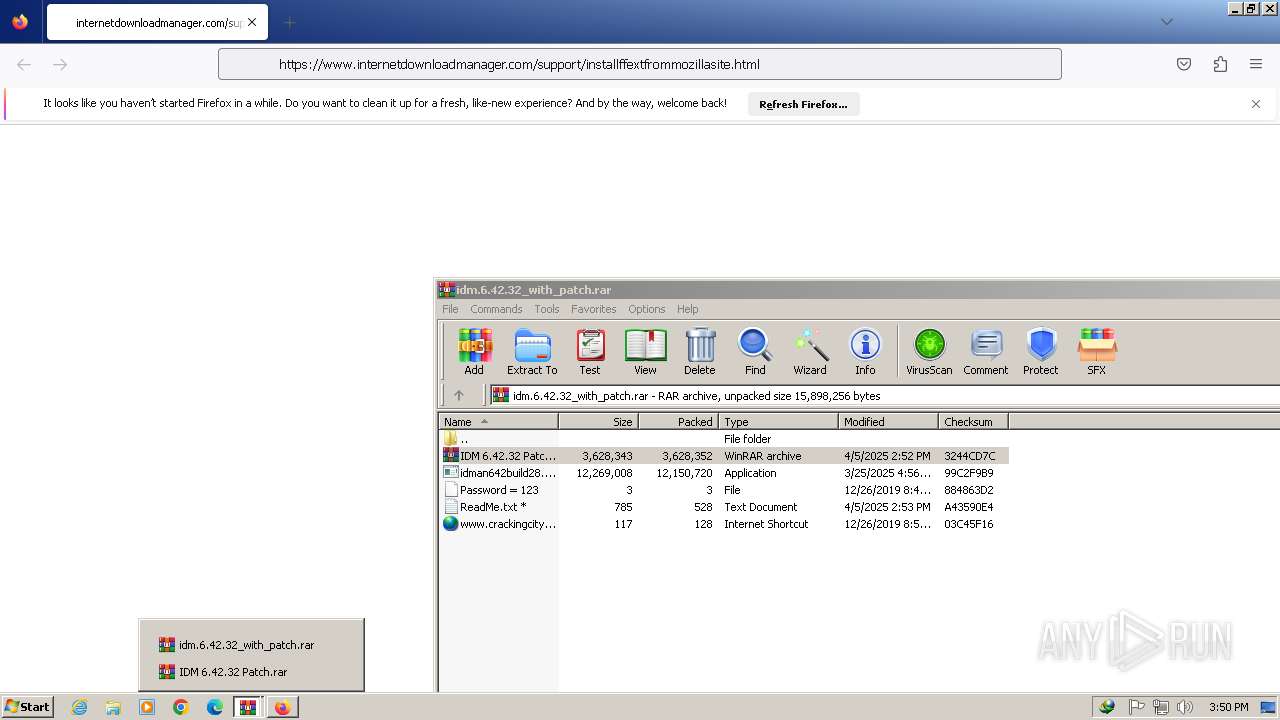Dismiss the Firefox refresh notification bar

click(1256, 104)
